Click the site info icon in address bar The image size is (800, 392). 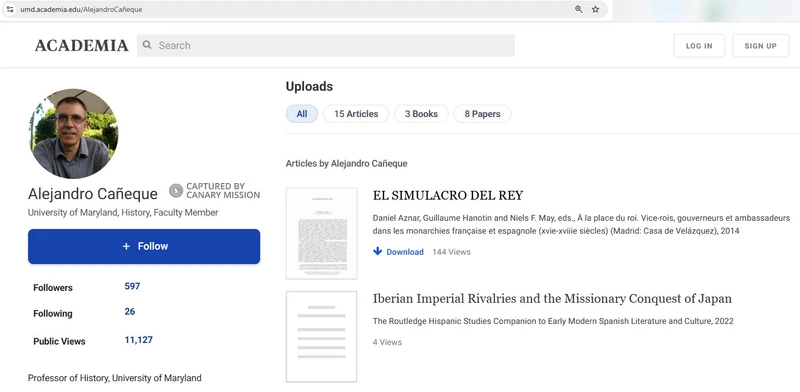(10, 9)
